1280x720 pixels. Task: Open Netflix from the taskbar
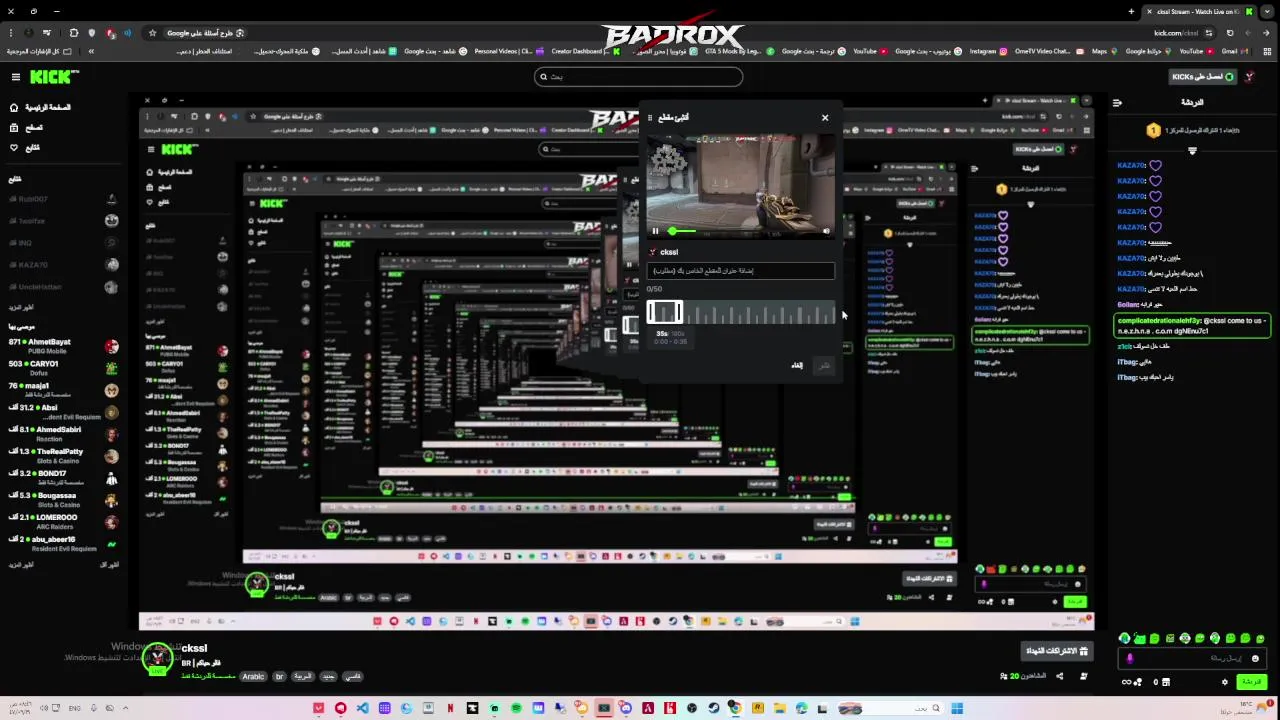click(x=450, y=709)
